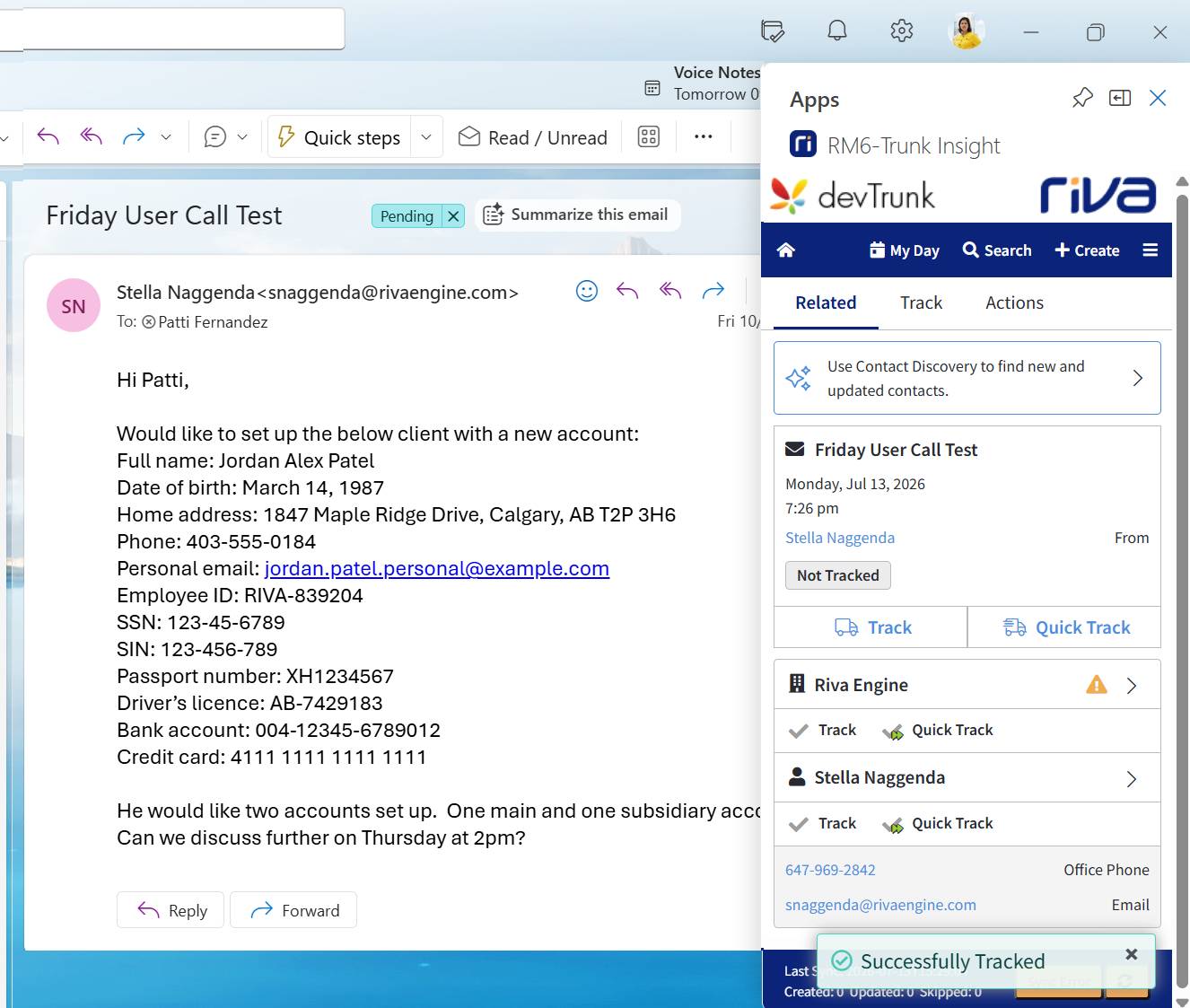
Task: Open the My Day checklist icon in the title bar
Action: coord(773,31)
